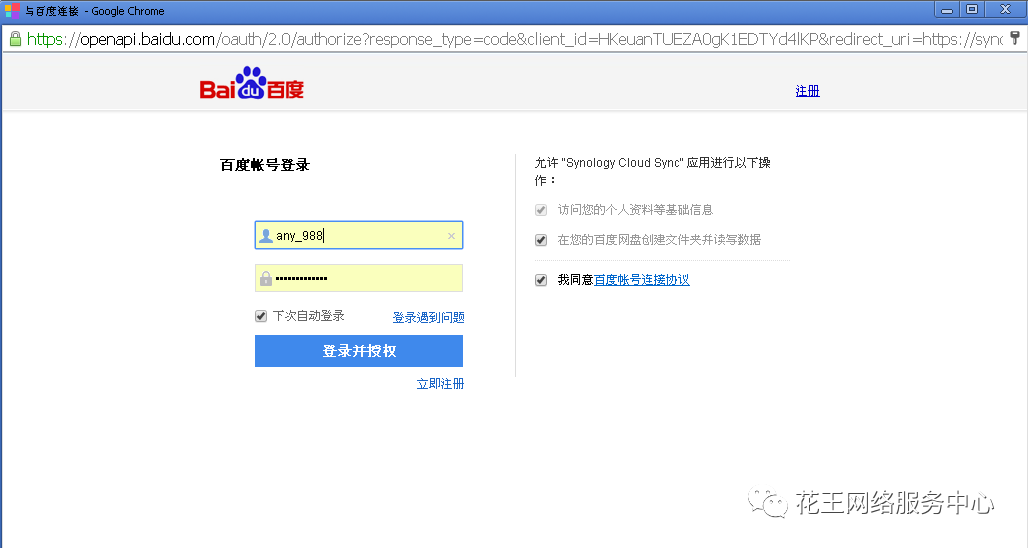1028x548 pixels.
Task: Select the URL in address bar
Action: point(515,39)
